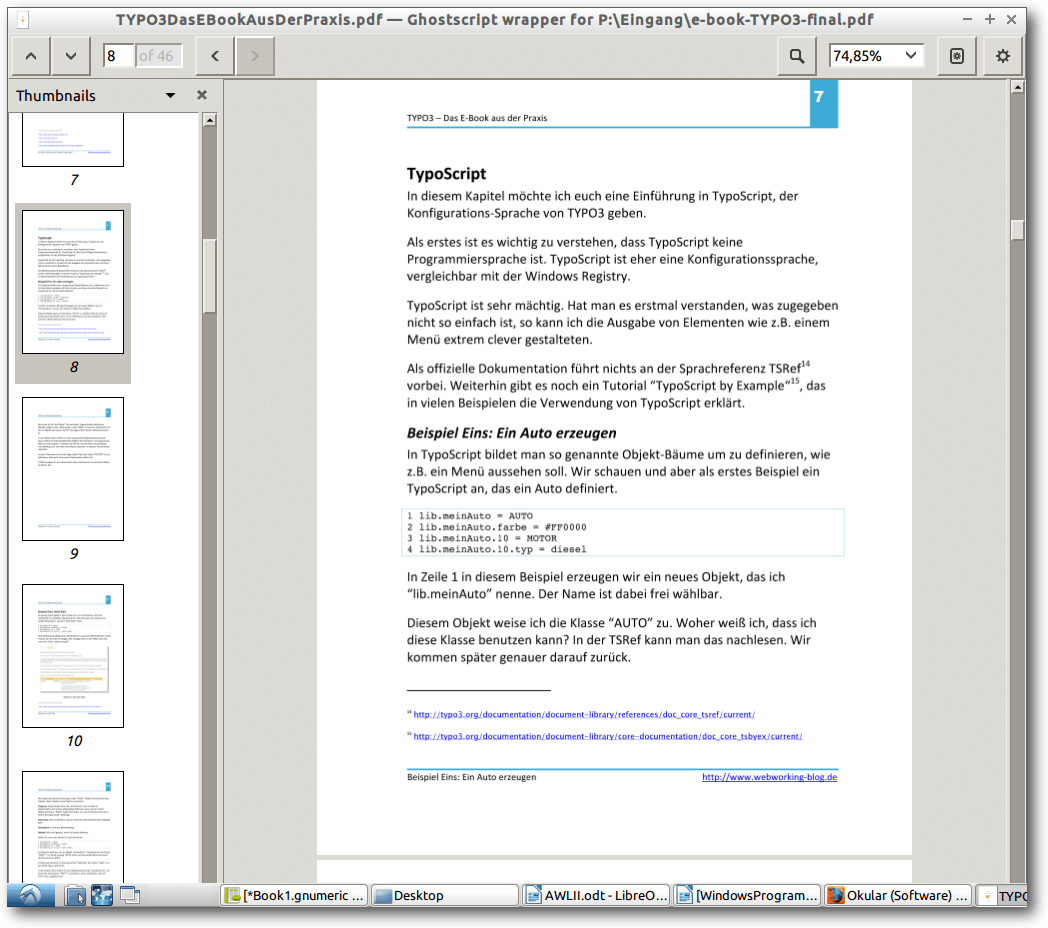Switch to WindowsProgram taskbar window

coord(747,895)
